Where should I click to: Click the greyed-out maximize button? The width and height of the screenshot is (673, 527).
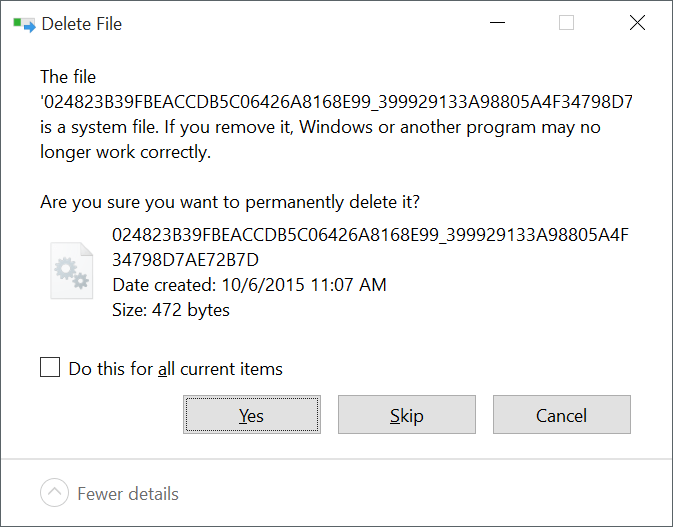tap(566, 23)
